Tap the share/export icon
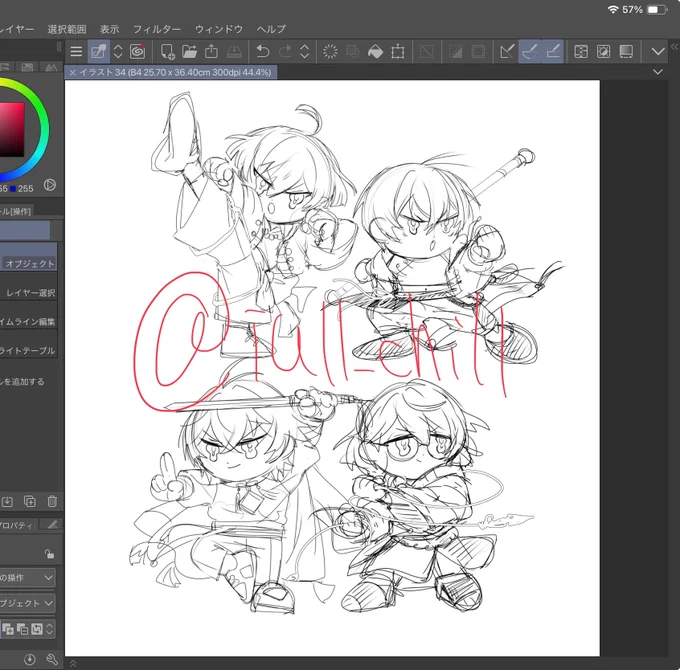This screenshot has width=680, height=670. [x=212, y=52]
